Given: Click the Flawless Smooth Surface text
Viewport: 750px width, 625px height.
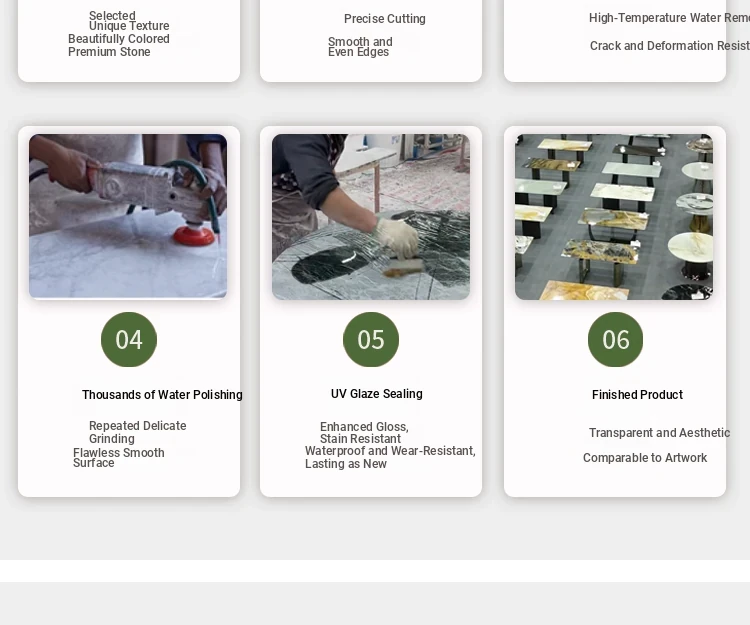Looking at the screenshot, I should coord(119,458).
